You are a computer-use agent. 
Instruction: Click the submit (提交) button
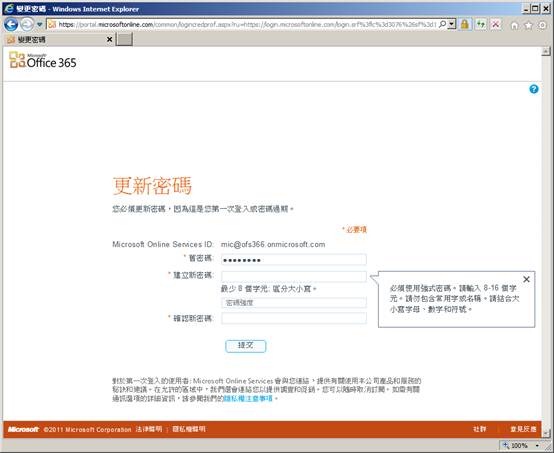(x=246, y=346)
